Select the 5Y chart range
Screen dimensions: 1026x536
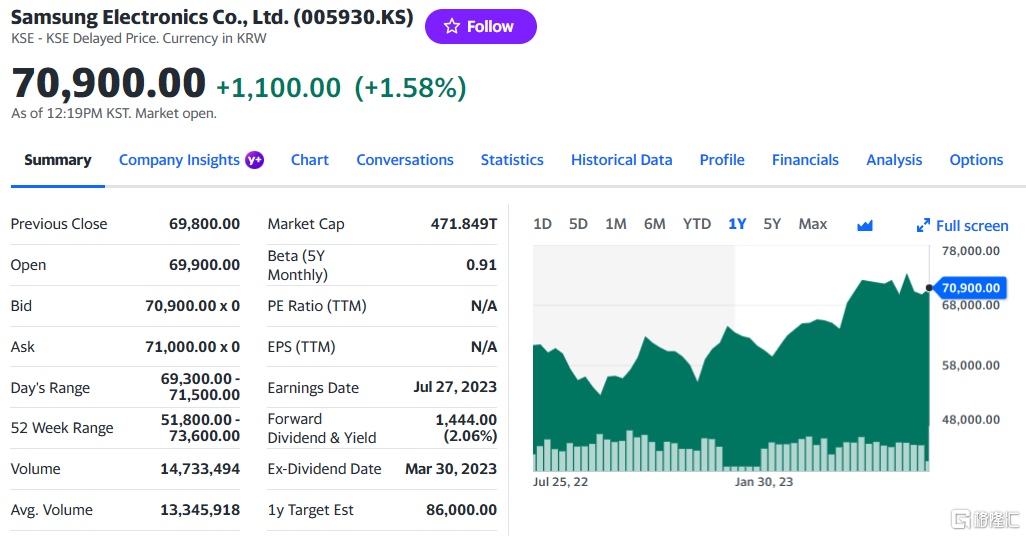(772, 224)
